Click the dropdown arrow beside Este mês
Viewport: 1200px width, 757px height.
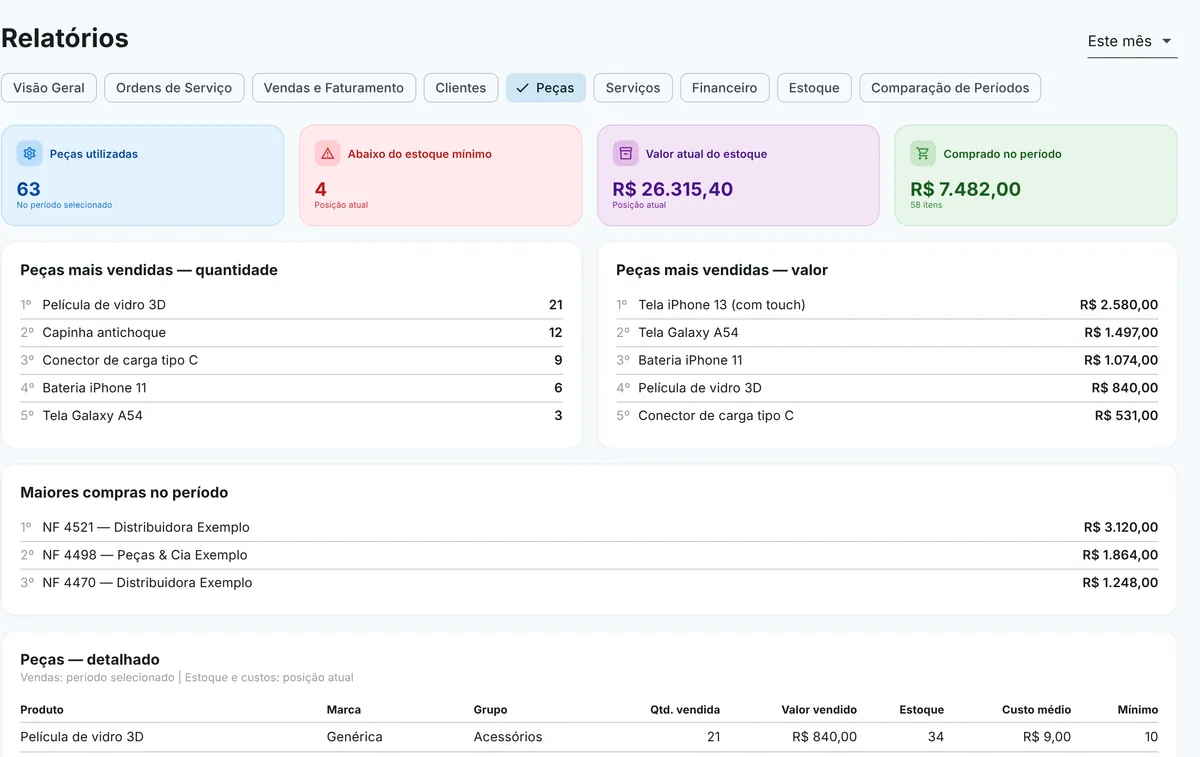tap(1166, 41)
